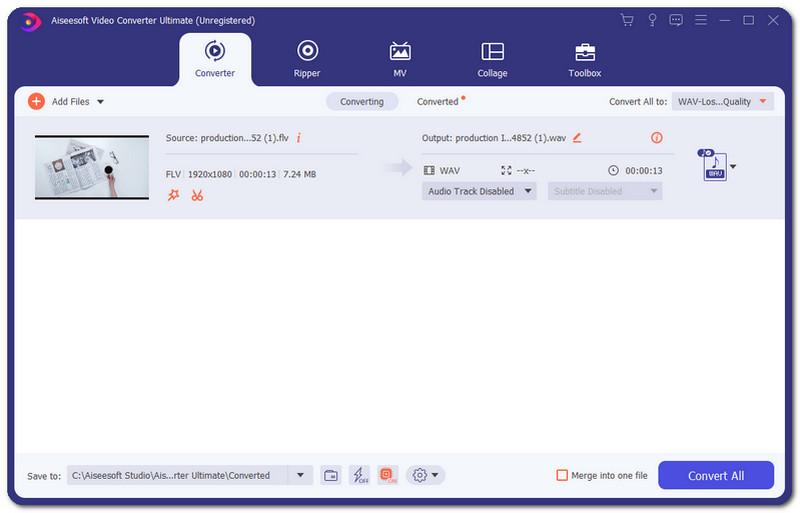Open the Toolbox tab
800x513 pixels.
tap(585, 58)
